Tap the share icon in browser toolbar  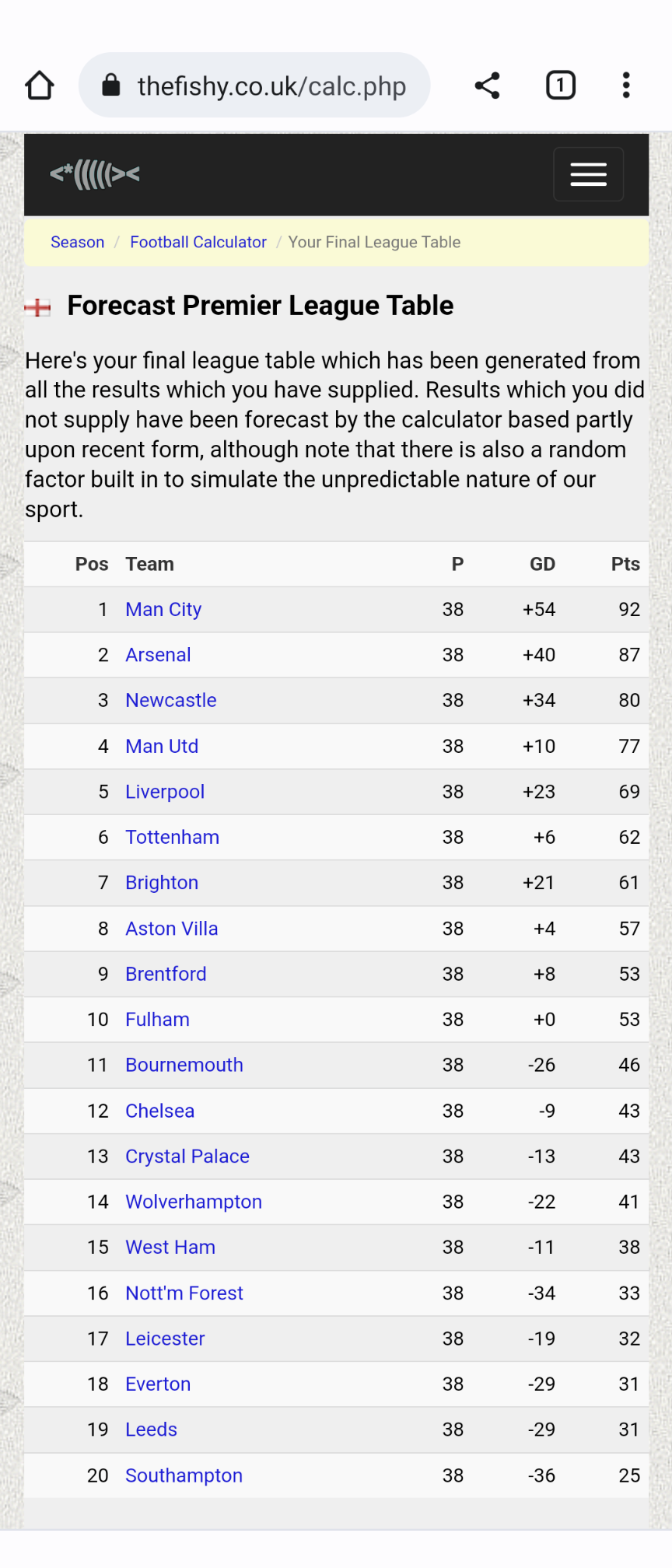tap(488, 86)
